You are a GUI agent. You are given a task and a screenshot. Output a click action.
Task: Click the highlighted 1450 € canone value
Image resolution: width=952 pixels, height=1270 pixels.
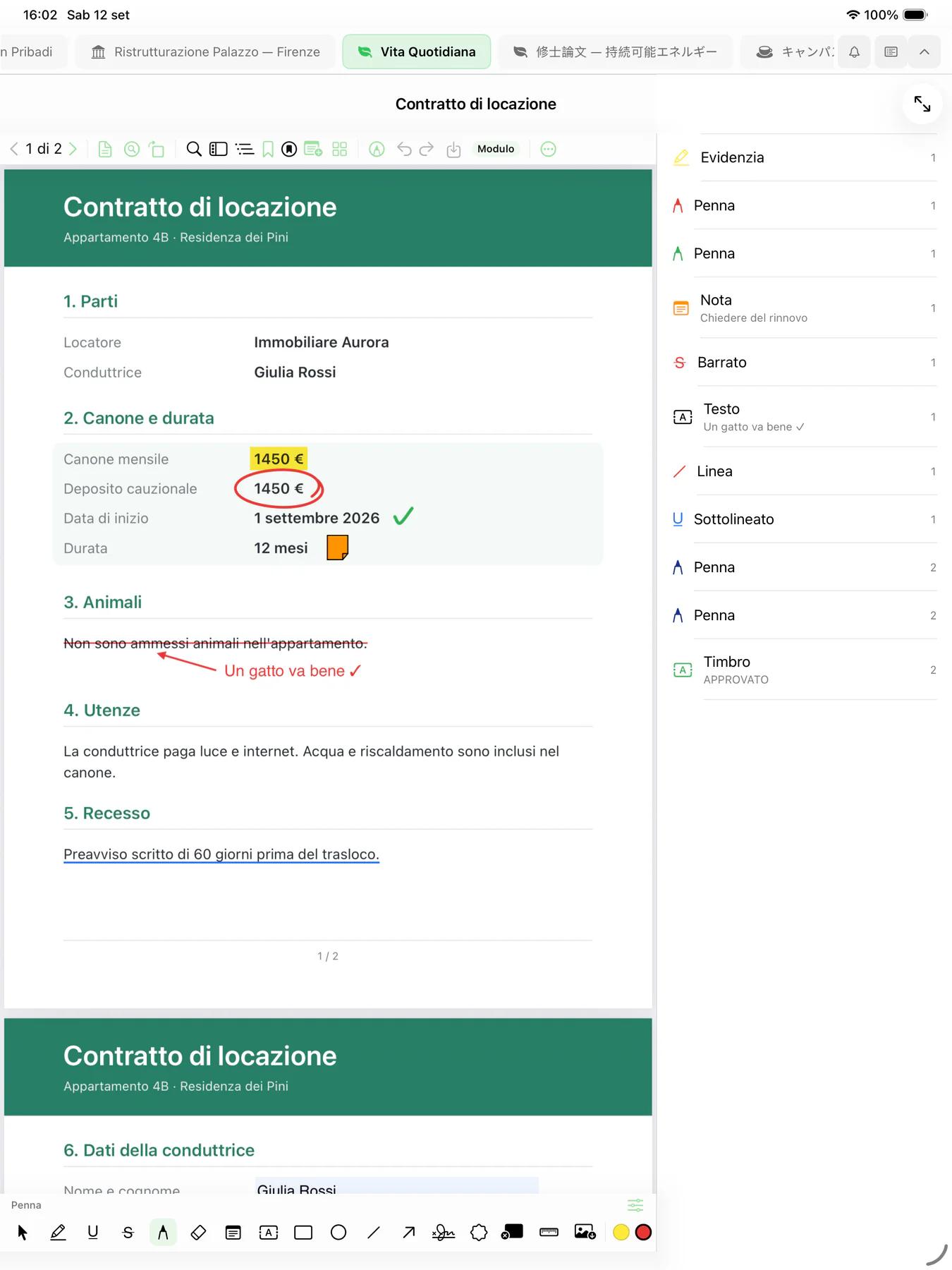pyautogui.click(x=279, y=459)
